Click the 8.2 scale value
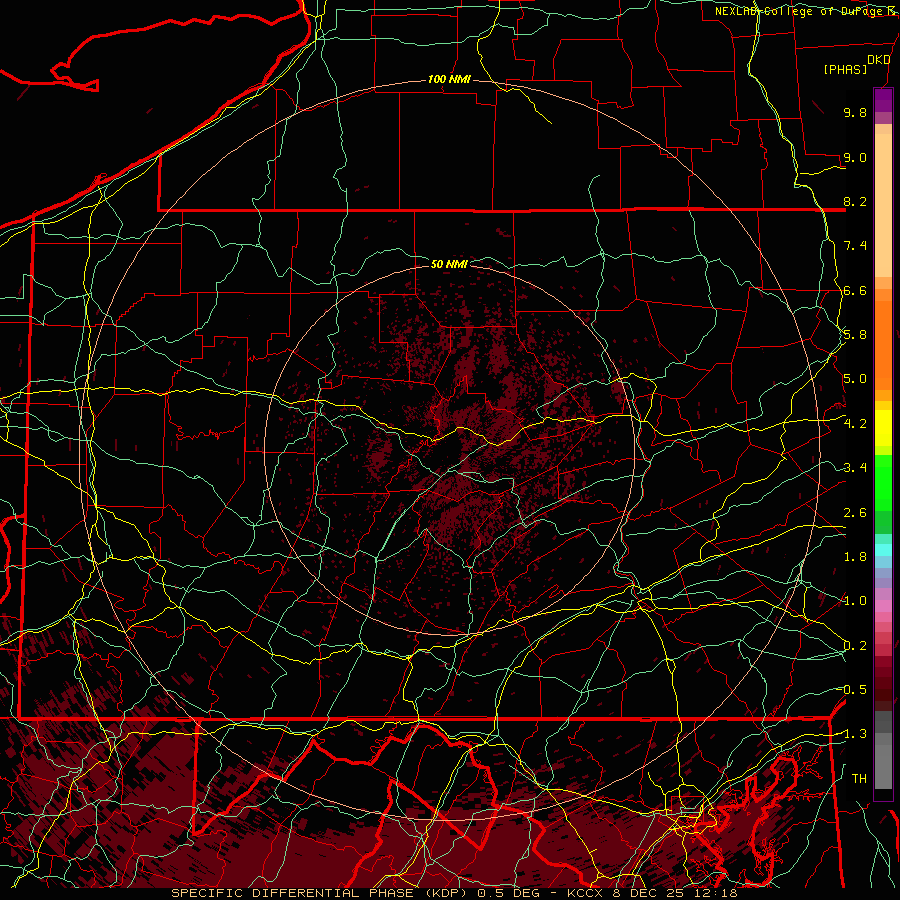Viewport: 900px width, 900px height. click(855, 201)
